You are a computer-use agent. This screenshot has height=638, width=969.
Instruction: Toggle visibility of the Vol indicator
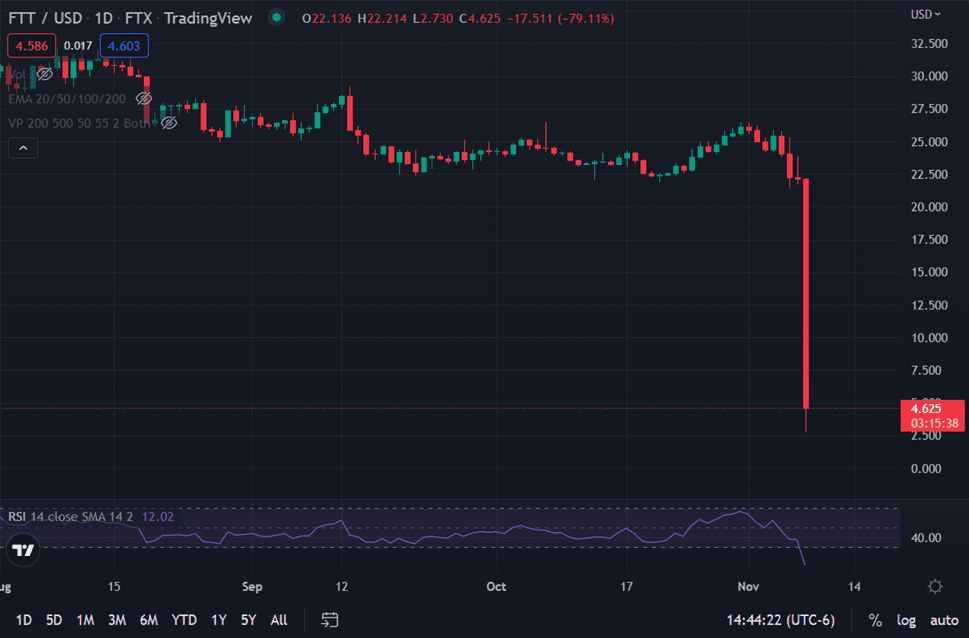point(44,75)
